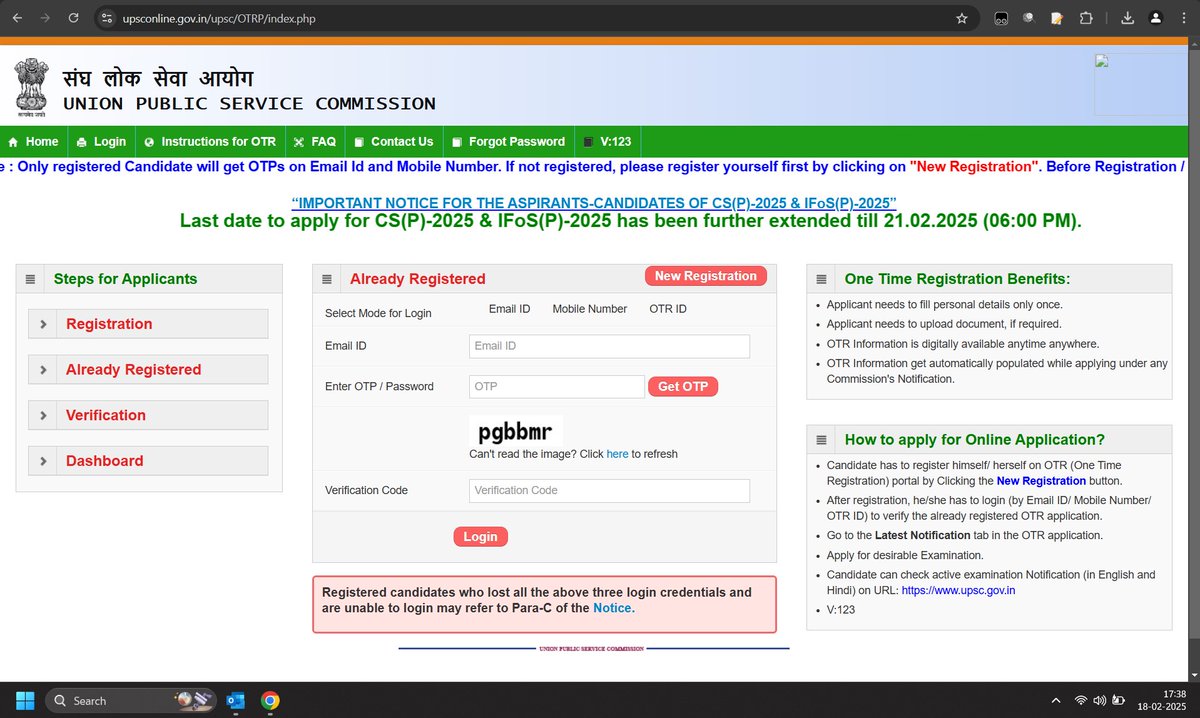
Task: Click 'Steps for Applicants' panel heading
Action: [x=126, y=280]
